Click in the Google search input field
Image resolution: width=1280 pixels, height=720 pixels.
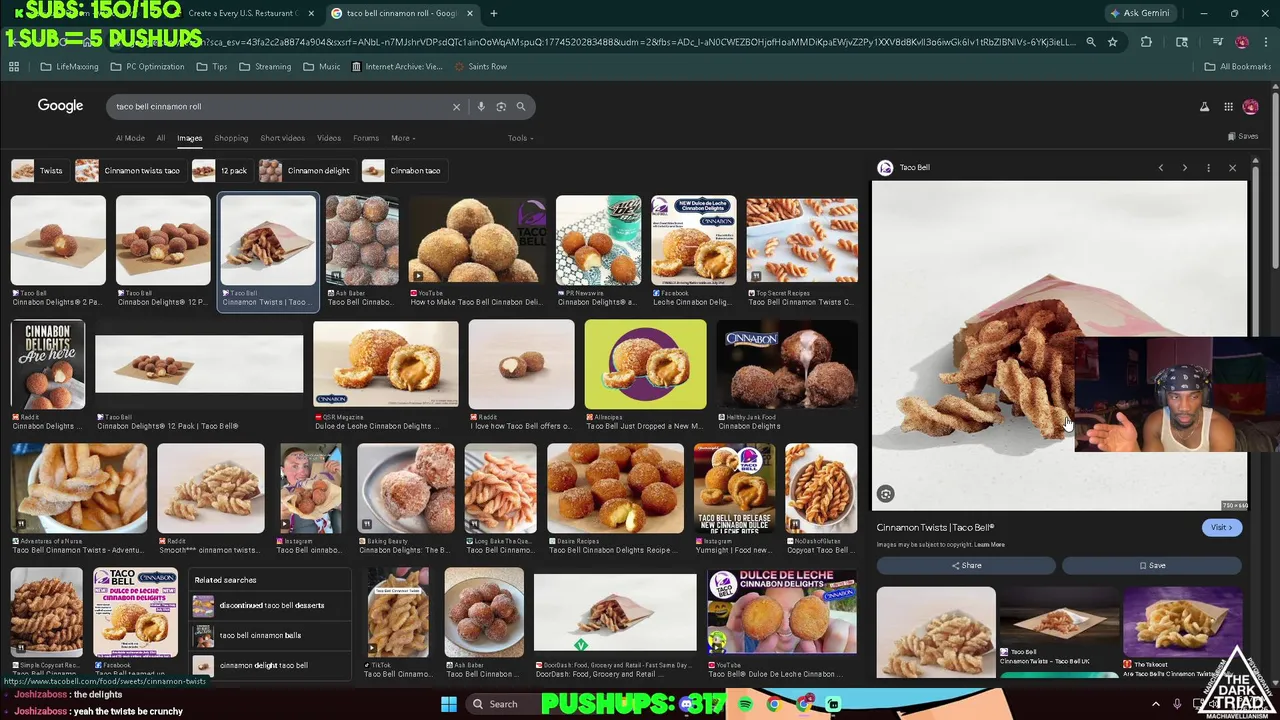click(280, 107)
